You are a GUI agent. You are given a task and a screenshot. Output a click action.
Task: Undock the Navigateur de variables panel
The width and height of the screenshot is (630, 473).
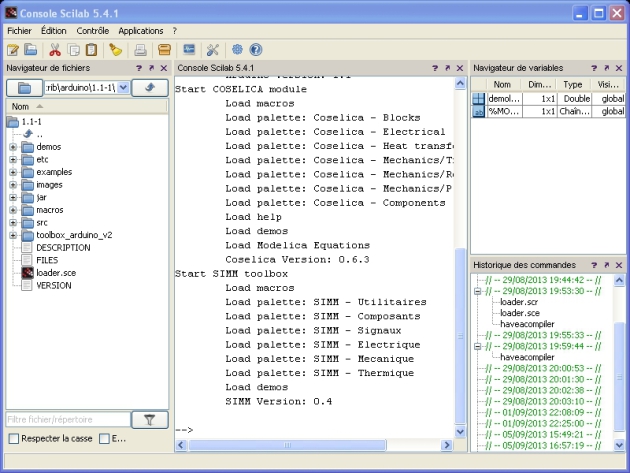(x=607, y=68)
